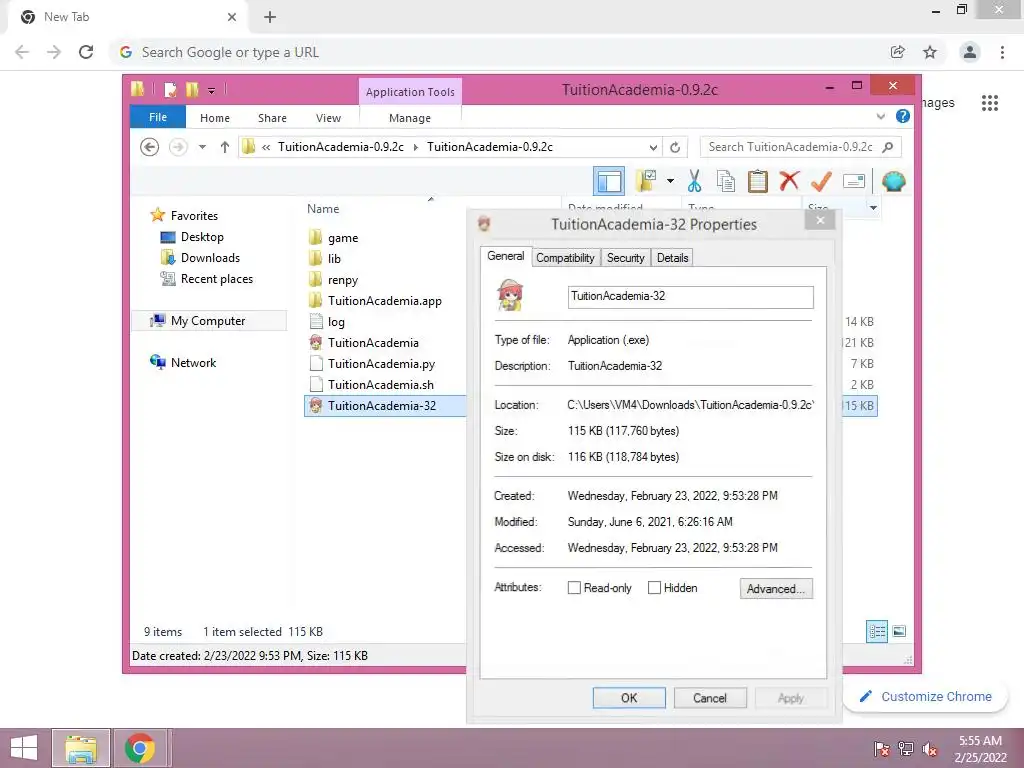Screen dimensions: 1024x768
Task: Click the muted volume tray icon
Action: pos(930,749)
